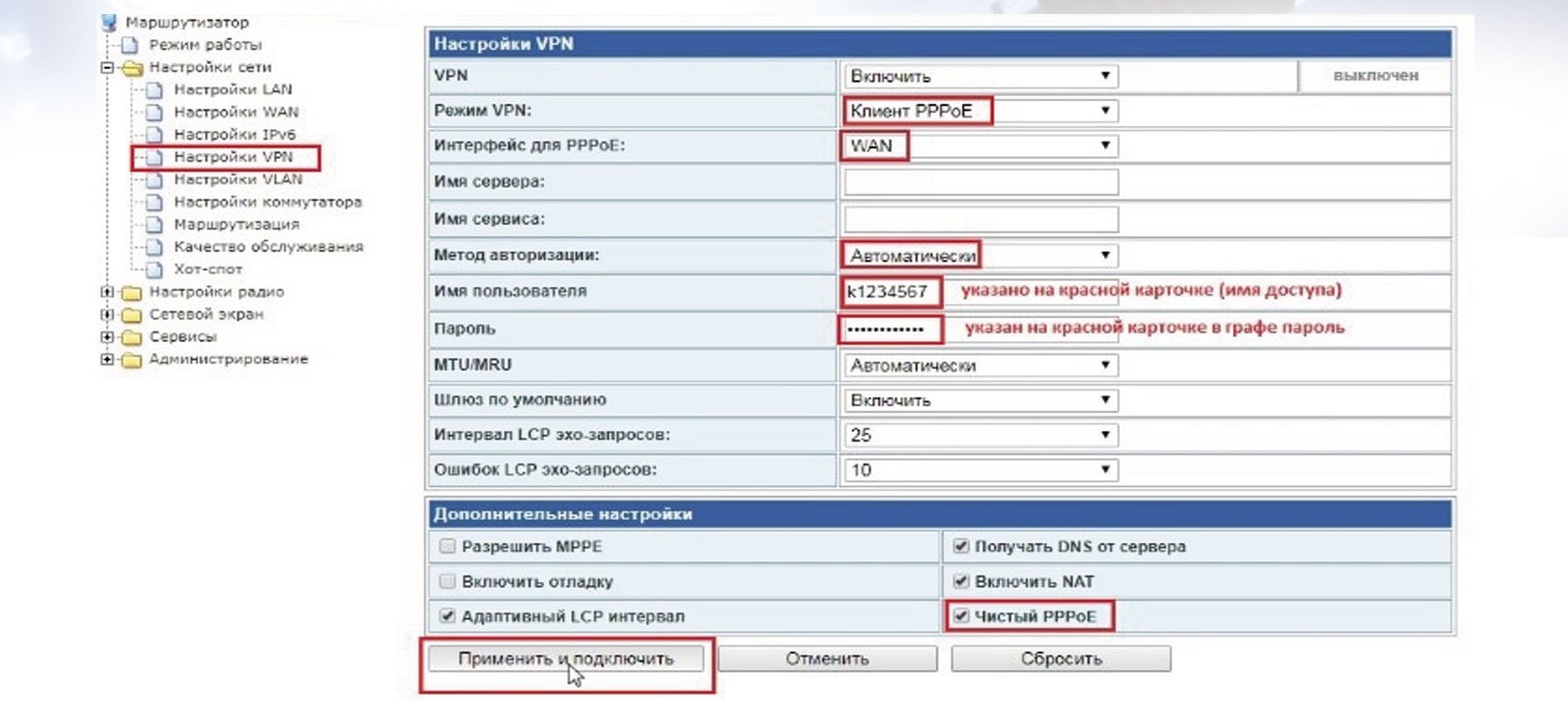Open the Метод авторизации dropdown
The width and height of the screenshot is (1568, 715).
pyautogui.click(x=981, y=255)
